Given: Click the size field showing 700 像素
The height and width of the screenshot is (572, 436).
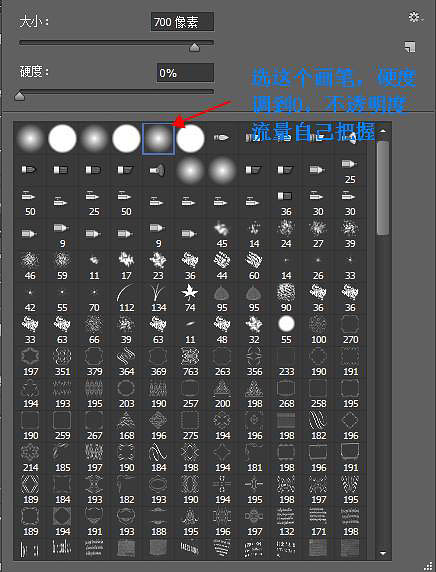Looking at the screenshot, I should (x=182, y=22).
